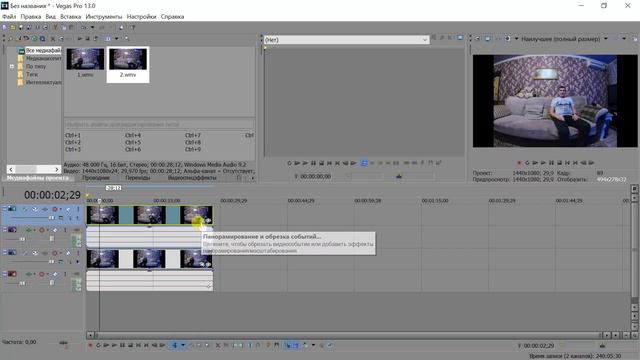Viewport: 640px width, 360px height.
Task: Start preview in the Project Media toolbar
Action: coord(80,39)
